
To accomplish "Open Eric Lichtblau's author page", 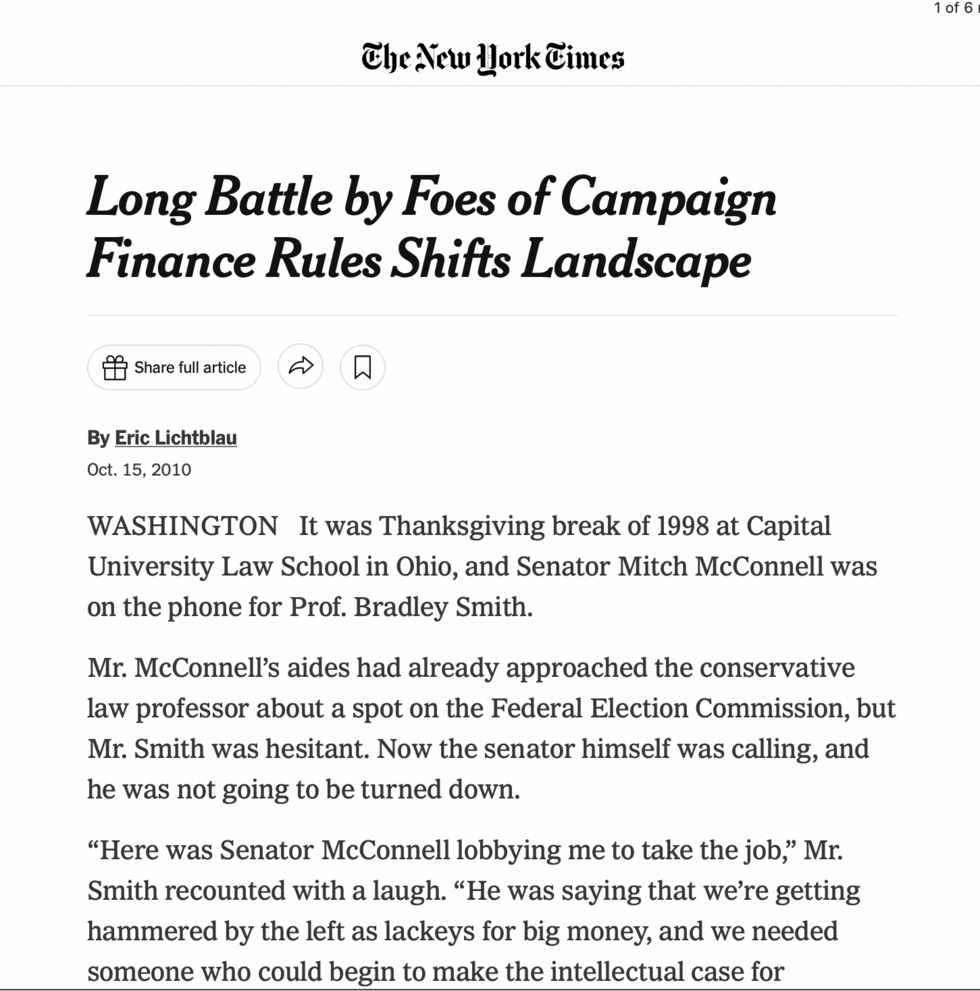I will pyautogui.click(x=175, y=438).
